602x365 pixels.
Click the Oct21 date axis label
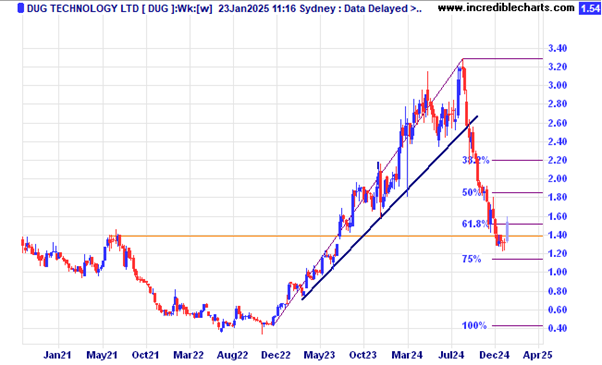145,355
